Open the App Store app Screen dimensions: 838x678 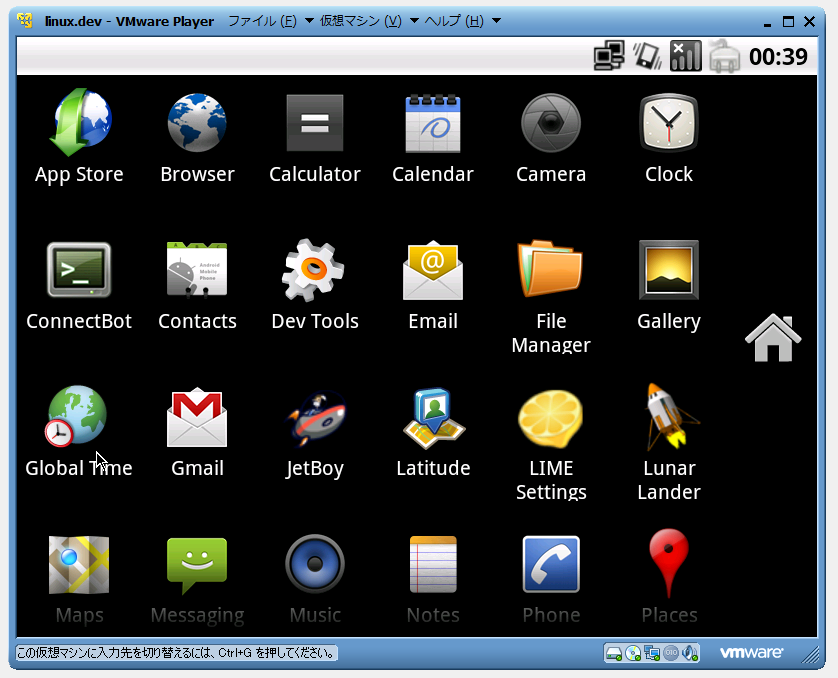point(79,123)
